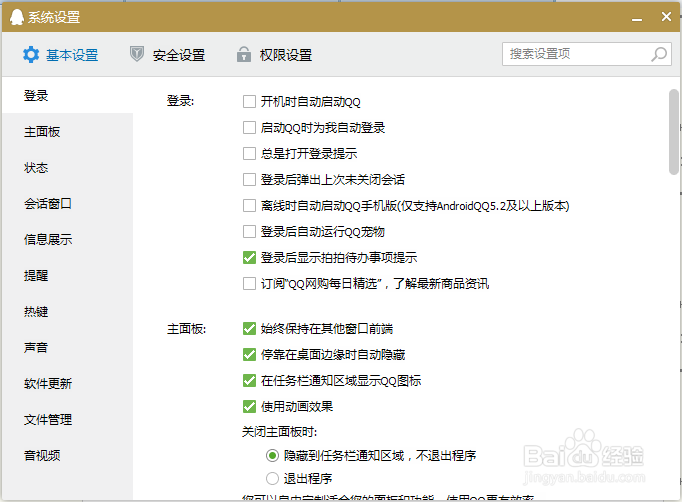Select 登录 in the sidebar

pos(67,95)
